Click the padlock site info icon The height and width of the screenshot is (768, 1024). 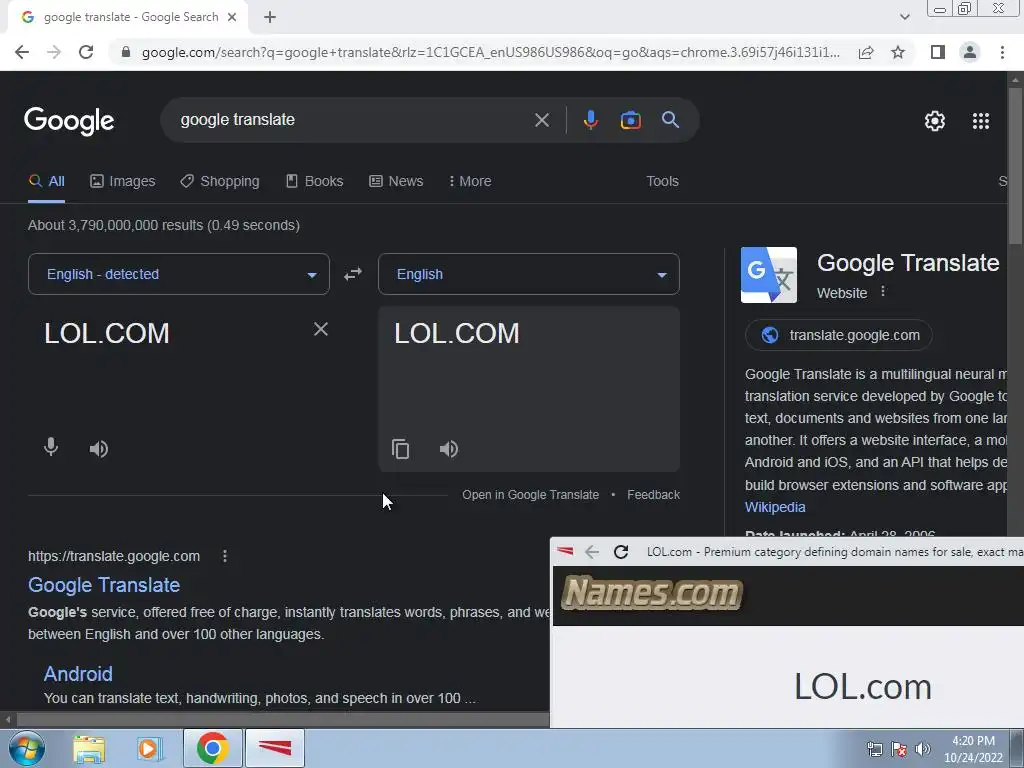[x=126, y=52]
